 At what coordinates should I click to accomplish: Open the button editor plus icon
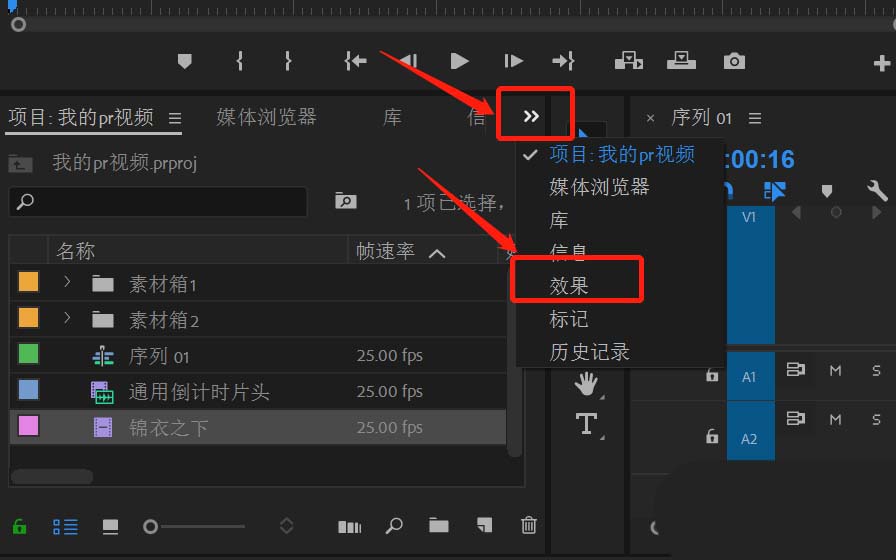[882, 63]
